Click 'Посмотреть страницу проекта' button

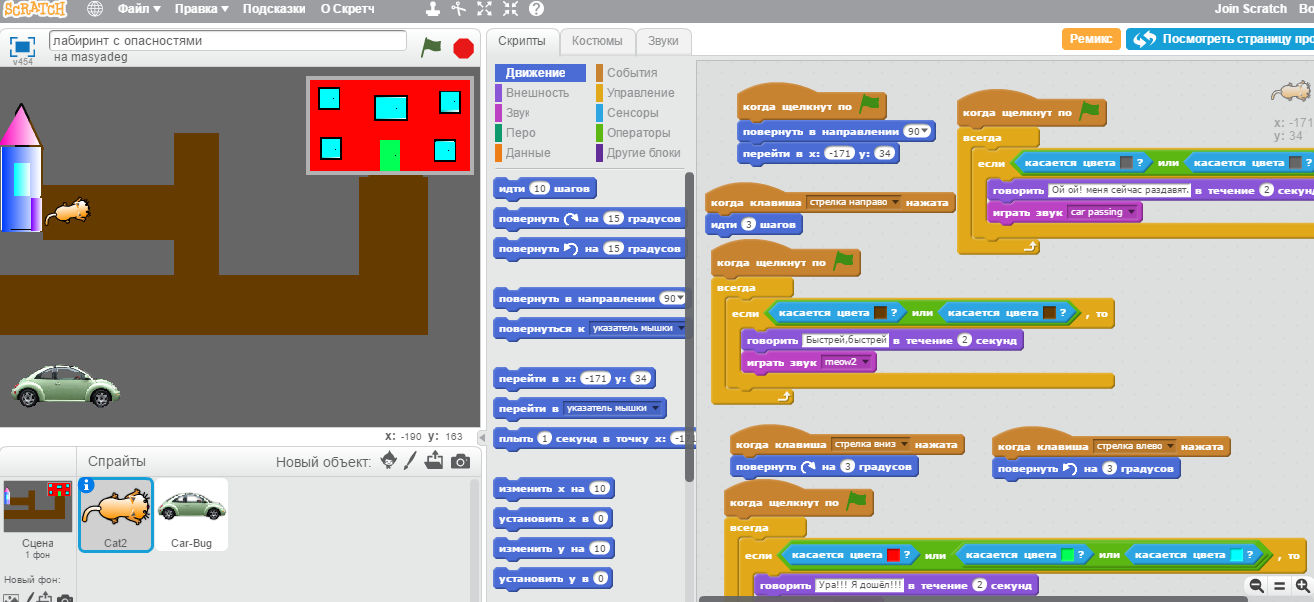click(x=1222, y=39)
